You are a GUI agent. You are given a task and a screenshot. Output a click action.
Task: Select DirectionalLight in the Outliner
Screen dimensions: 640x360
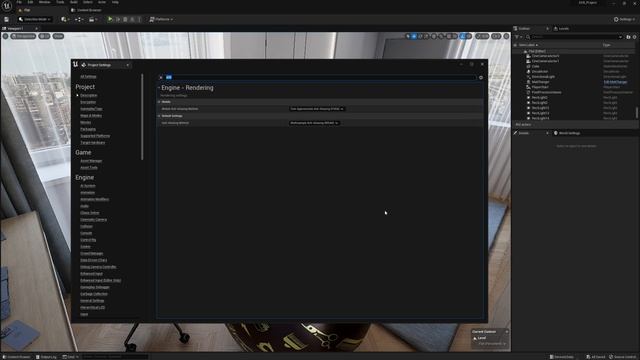(x=543, y=77)
